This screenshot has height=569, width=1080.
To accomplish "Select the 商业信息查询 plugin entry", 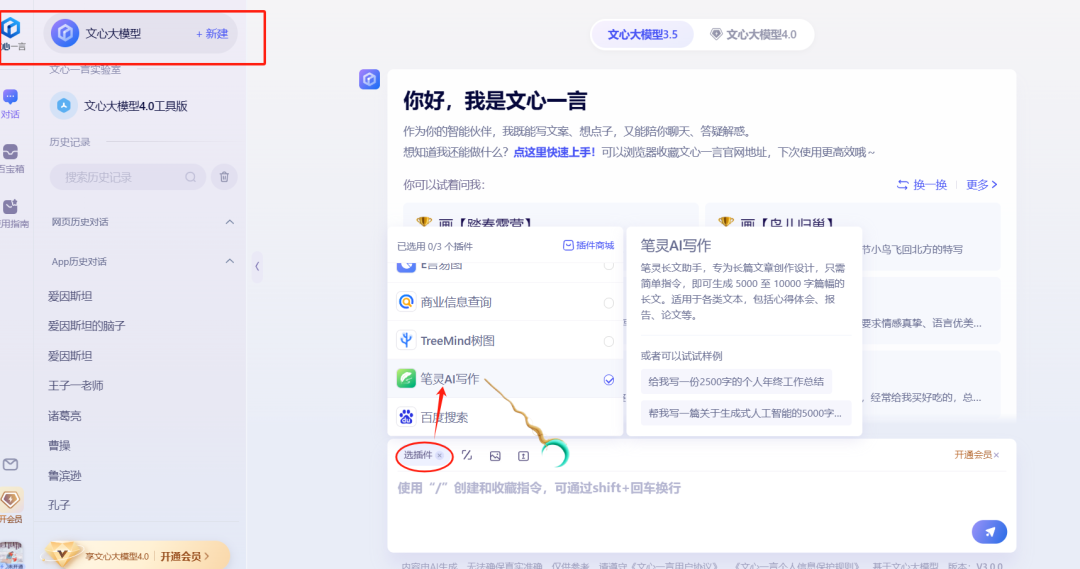I will click(x=506, y=302).
